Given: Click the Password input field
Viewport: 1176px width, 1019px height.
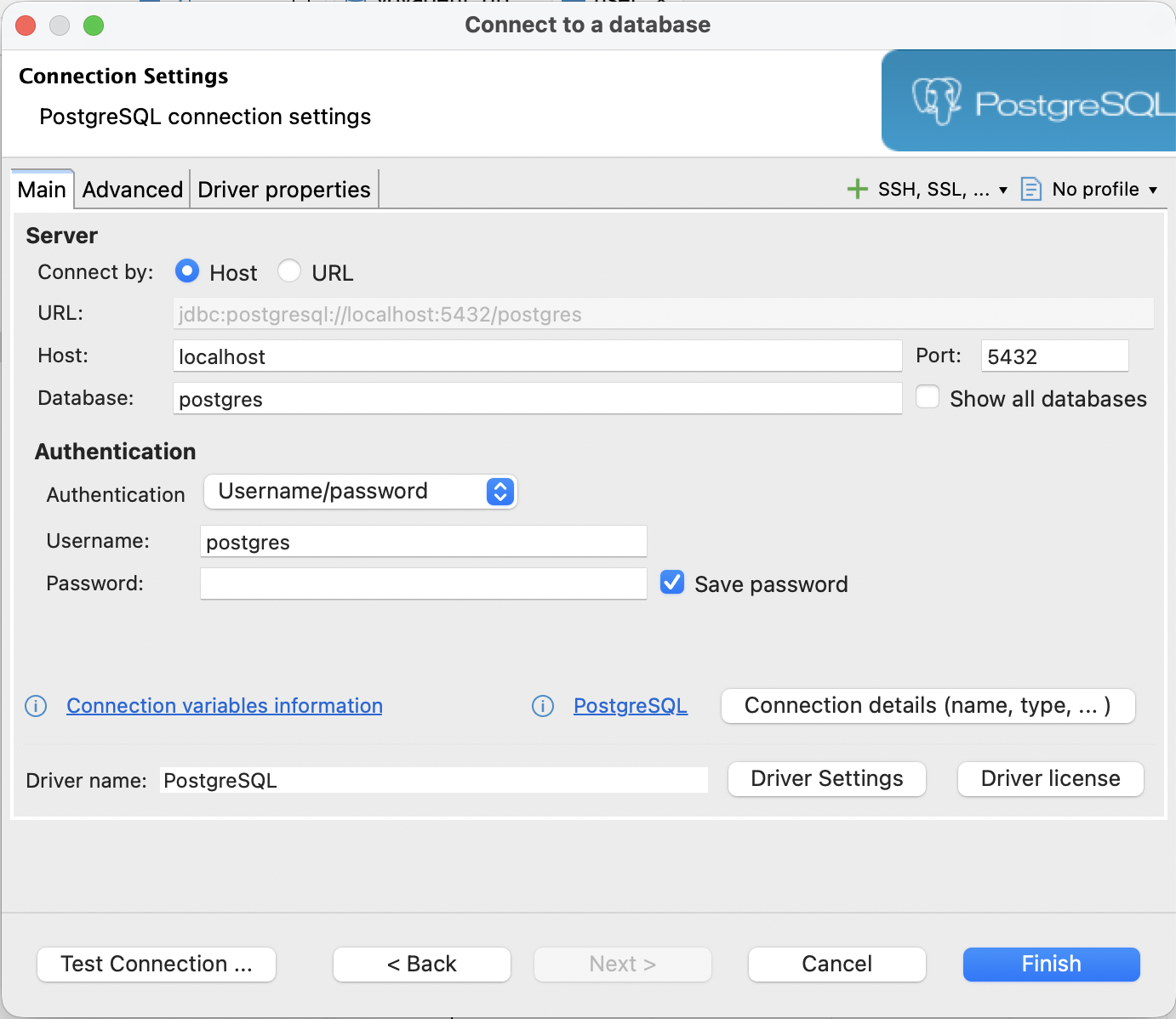Looking at the screenshot, I should pyautogui.click(x=423, y=584).
